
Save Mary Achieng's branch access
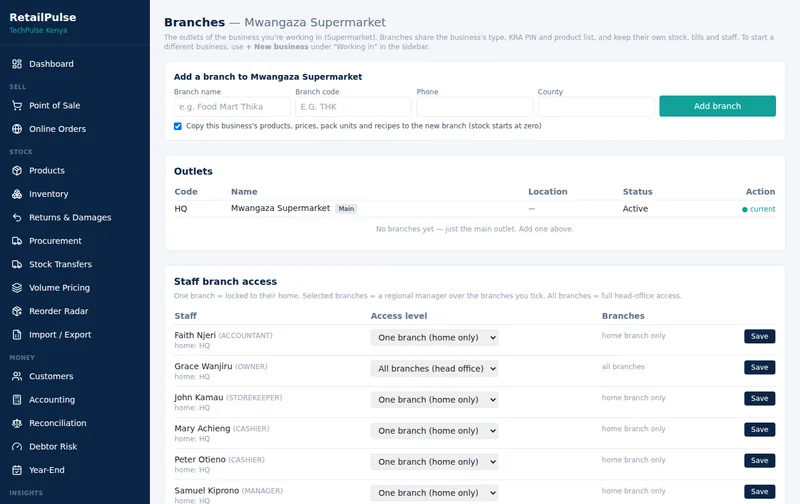760,430
